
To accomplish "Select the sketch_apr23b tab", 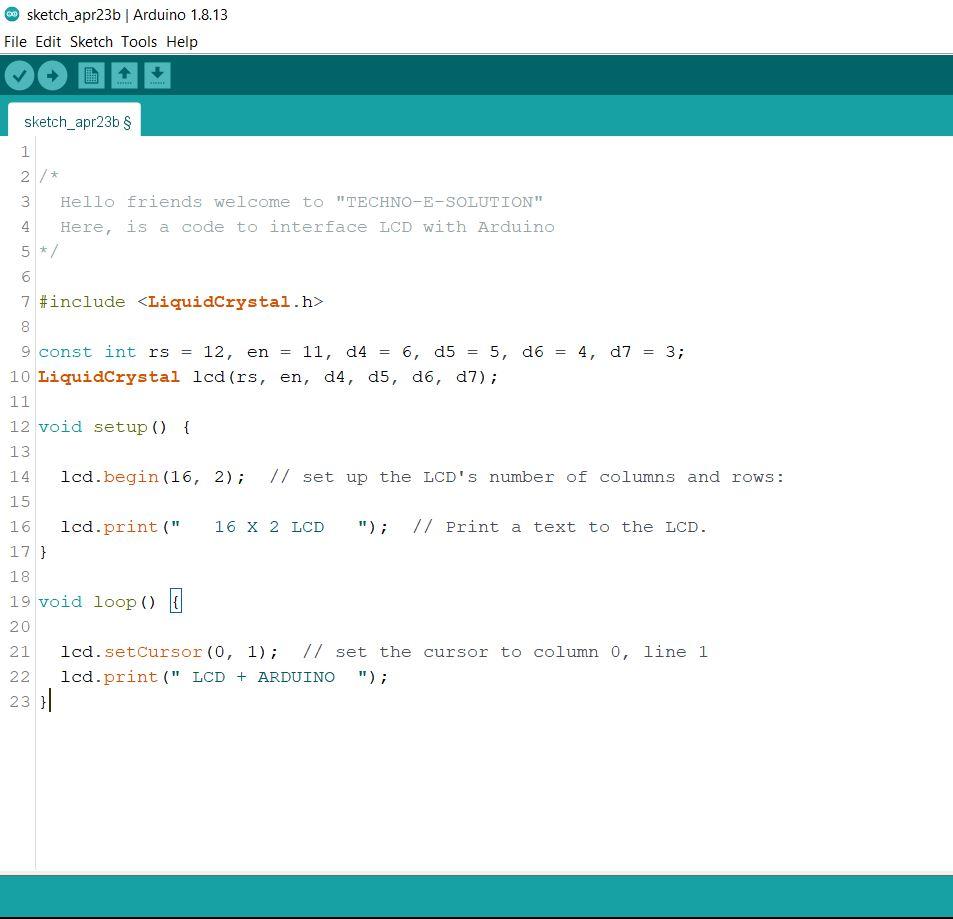I will [76, 122].
